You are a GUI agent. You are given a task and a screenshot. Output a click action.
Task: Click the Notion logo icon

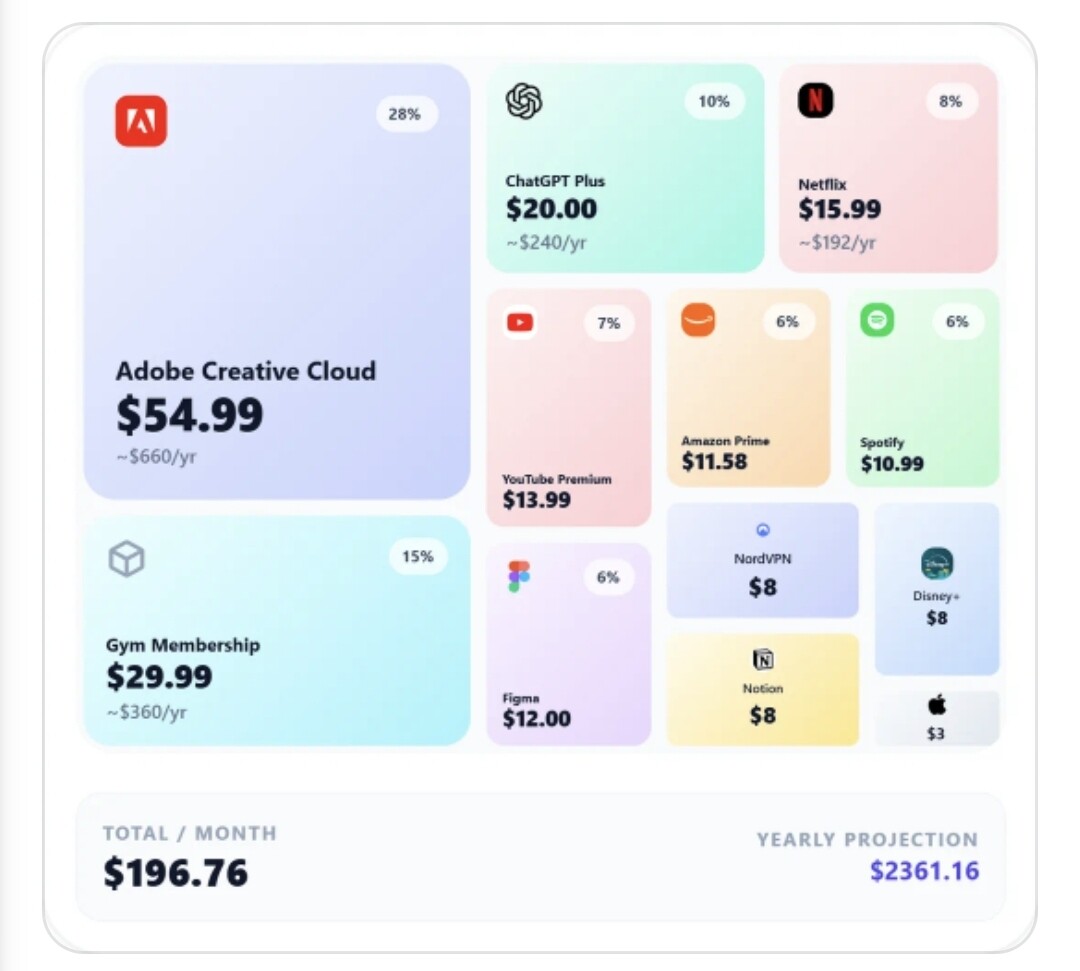[763, 660]
